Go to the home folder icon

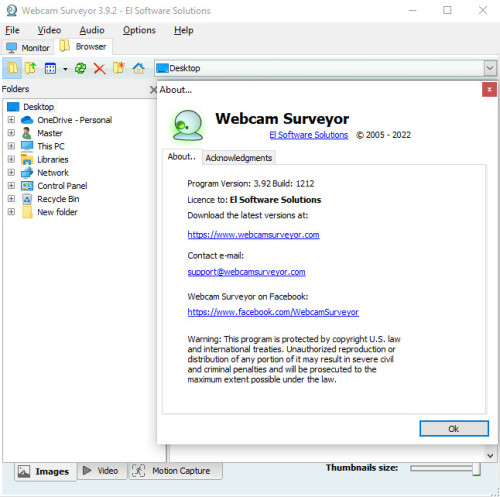138,69
